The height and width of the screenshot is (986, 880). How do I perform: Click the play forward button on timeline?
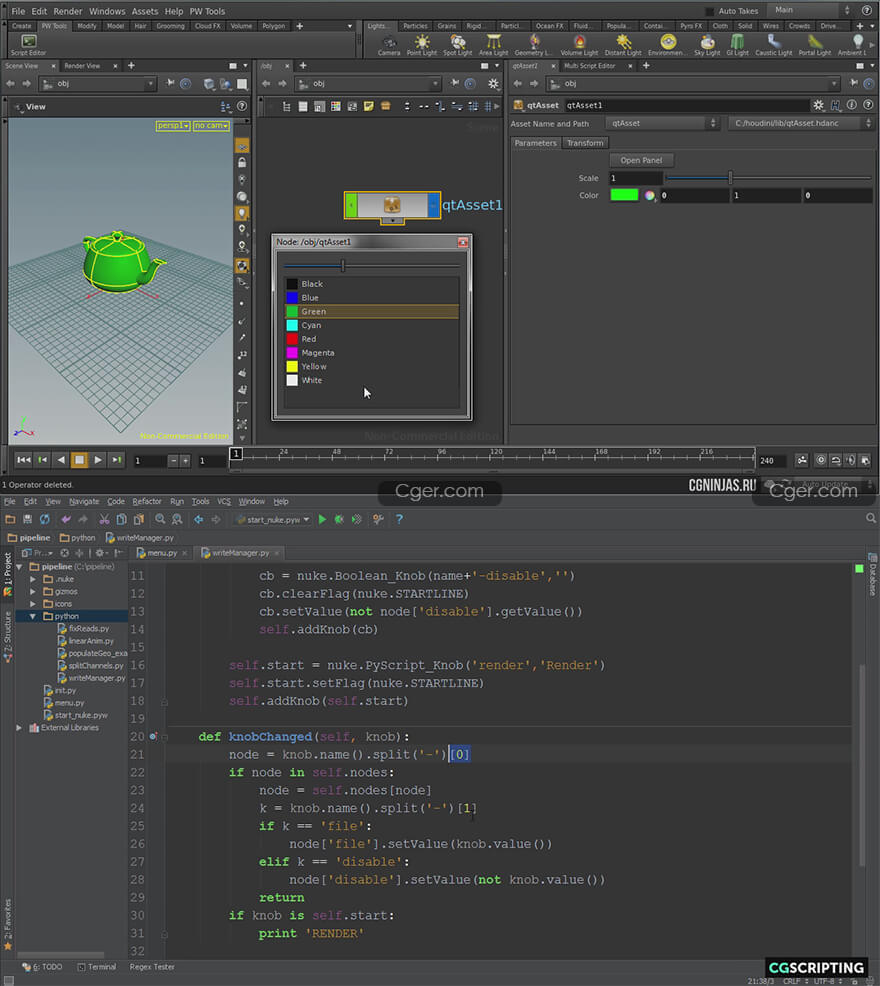97,460
